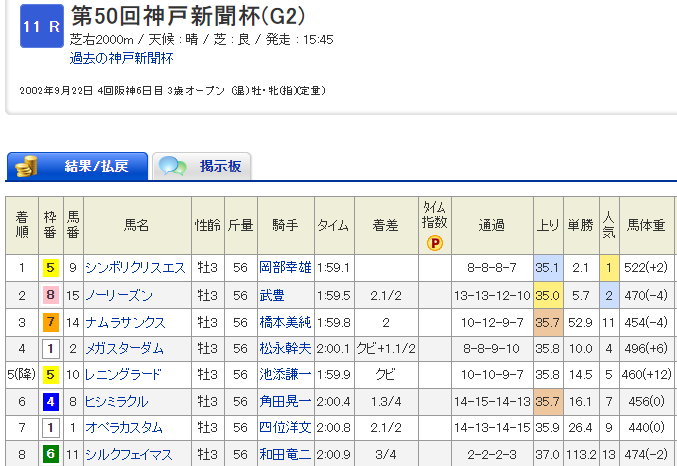Open horse ノーリーズン

point(119,295)
